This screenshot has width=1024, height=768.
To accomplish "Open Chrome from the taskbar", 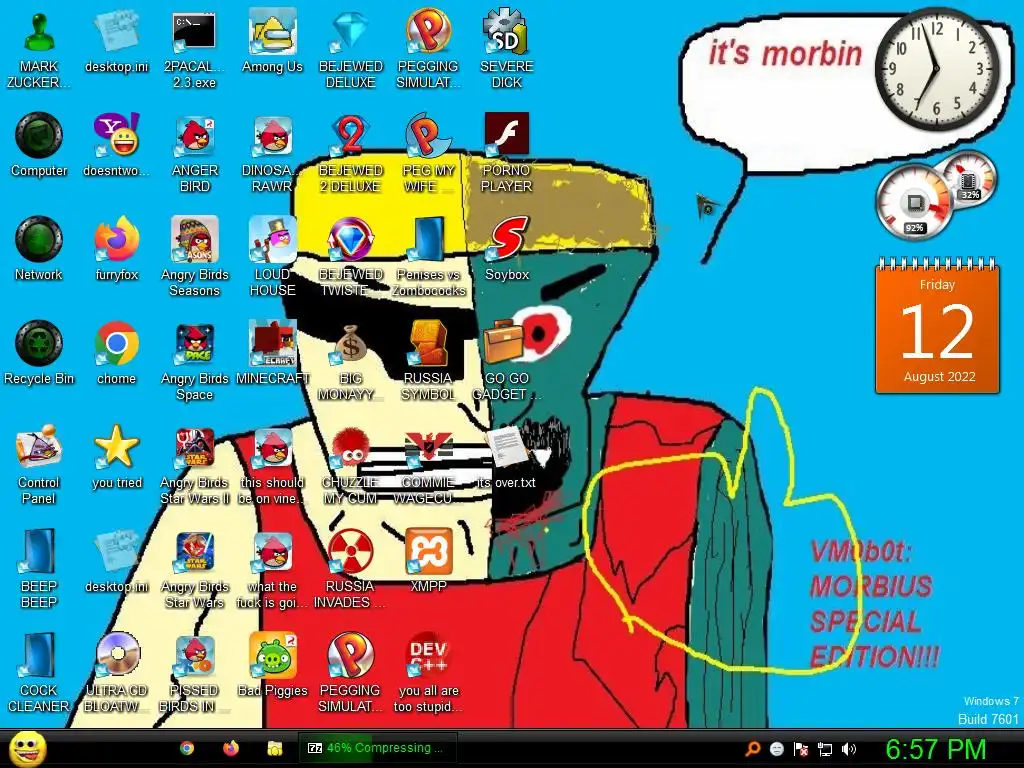I will 187,748.
